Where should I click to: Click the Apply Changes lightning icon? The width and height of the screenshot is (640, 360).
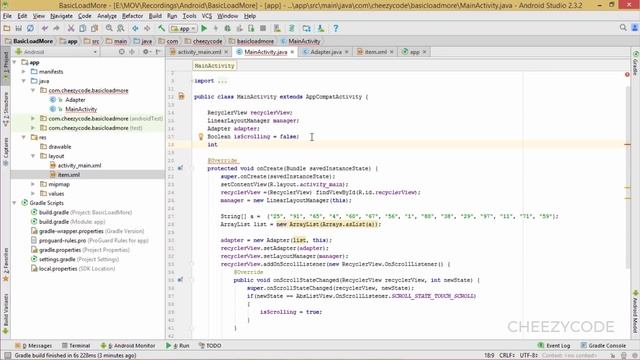(x=216, y=28)
